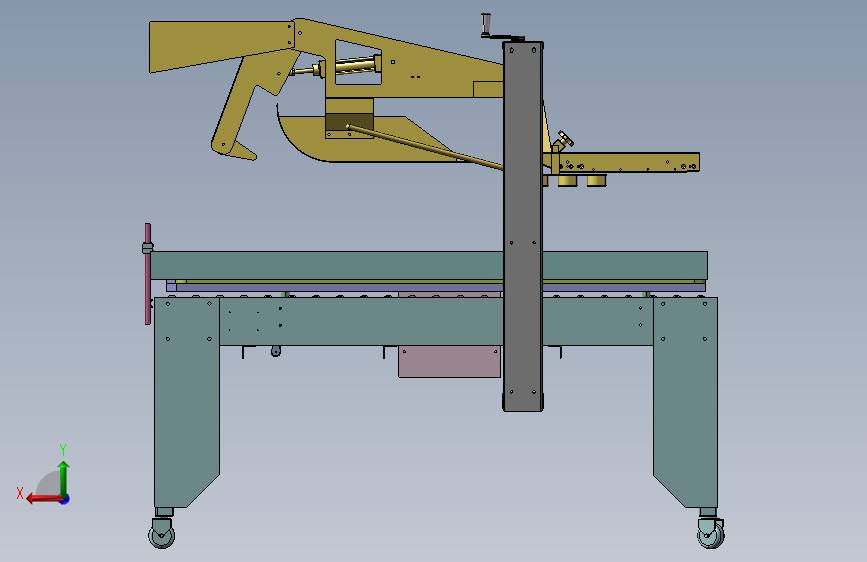Viewport: 867px width, 562px height.
Task: Select the dark gray vertical column
Action: 523,227
